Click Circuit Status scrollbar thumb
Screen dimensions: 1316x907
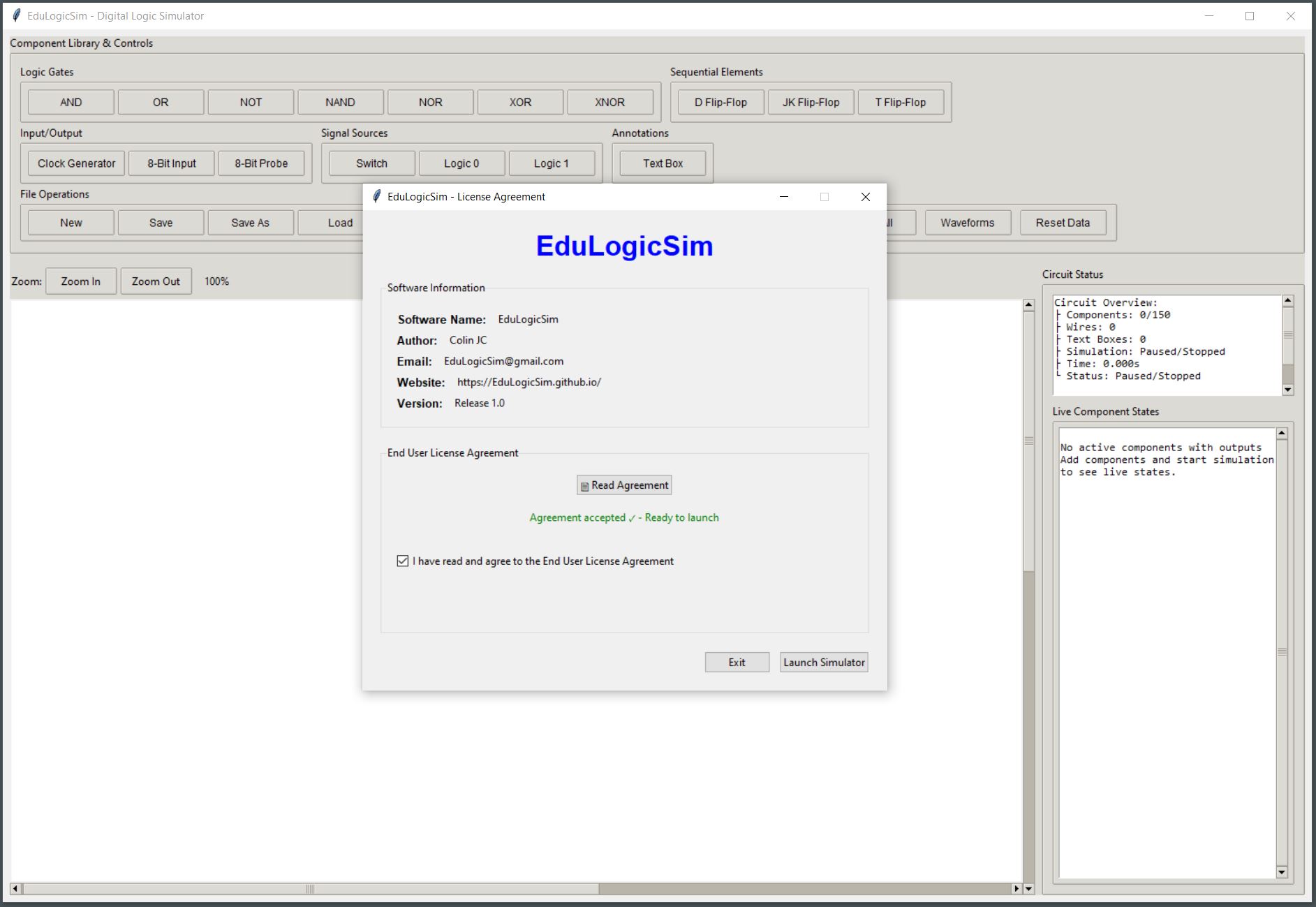[1288, 335]
